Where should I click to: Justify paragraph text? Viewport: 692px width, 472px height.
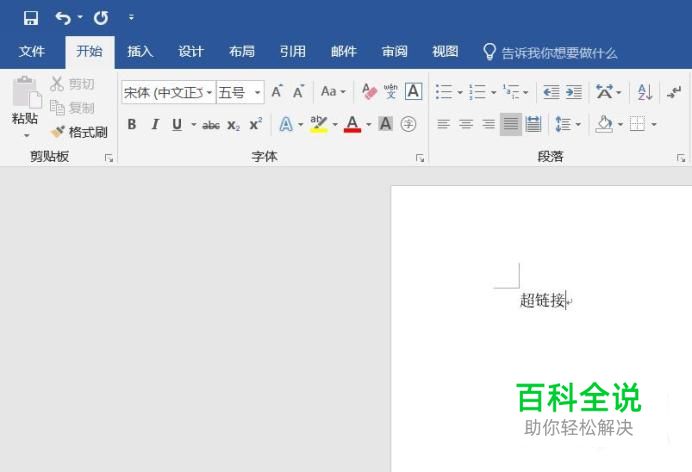coord(511,124)
